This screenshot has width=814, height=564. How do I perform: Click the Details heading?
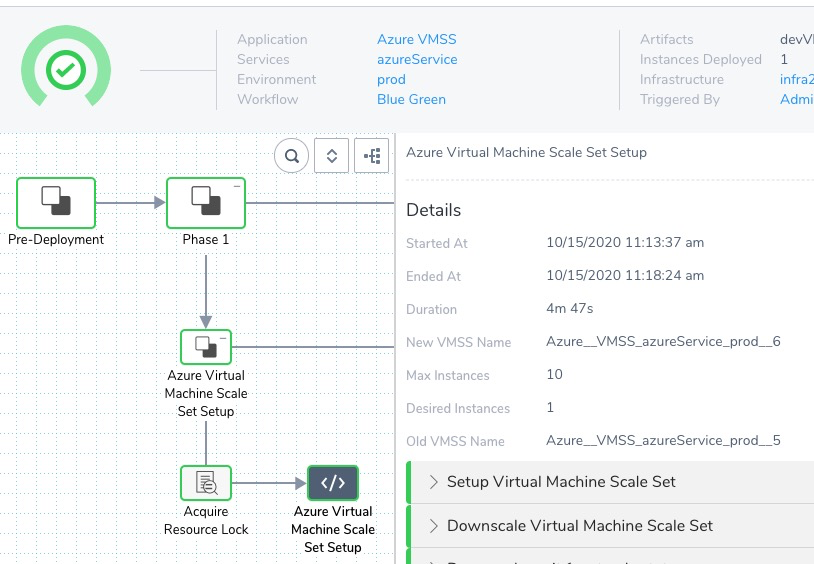coord(433,210)
